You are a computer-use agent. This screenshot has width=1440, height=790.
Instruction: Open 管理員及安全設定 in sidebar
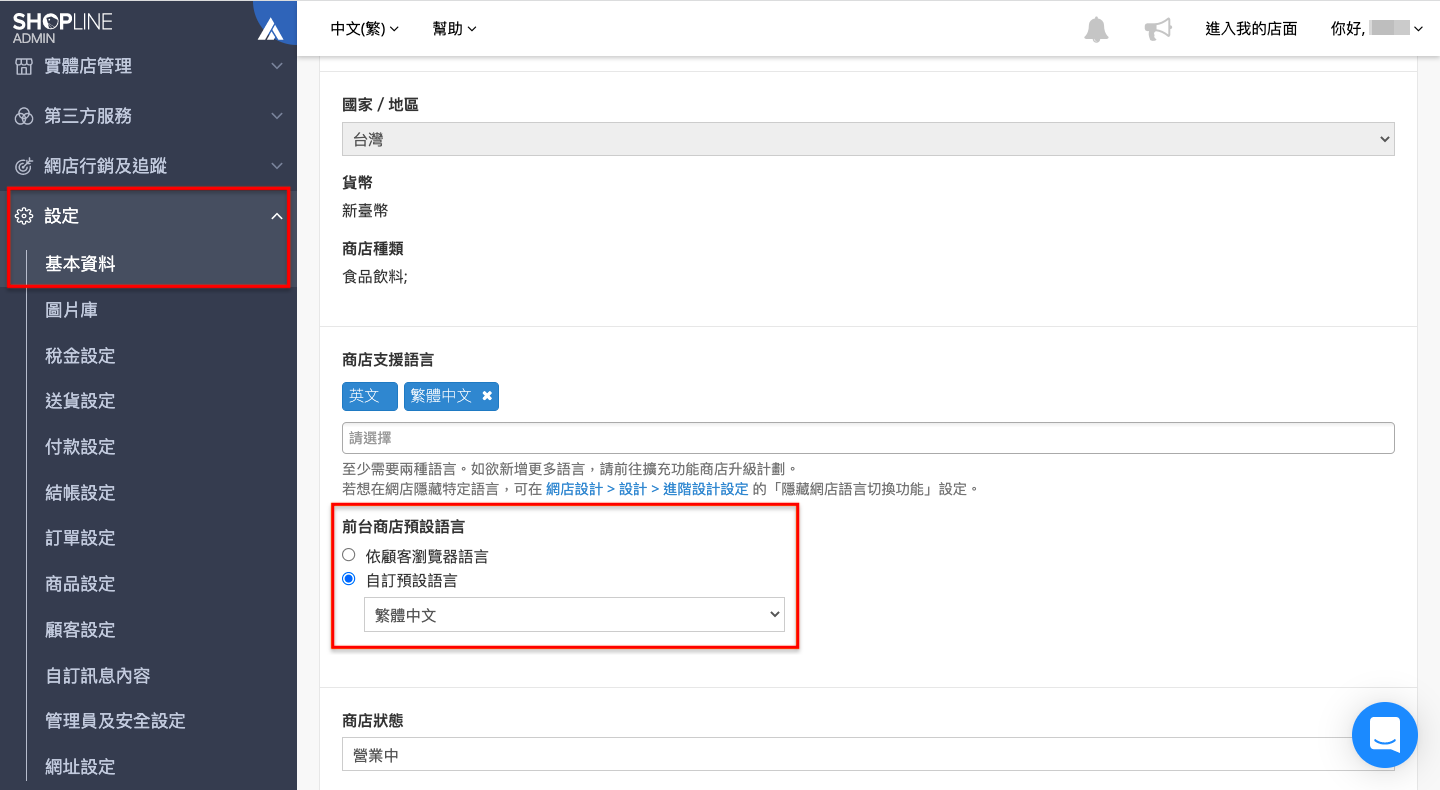115,721
